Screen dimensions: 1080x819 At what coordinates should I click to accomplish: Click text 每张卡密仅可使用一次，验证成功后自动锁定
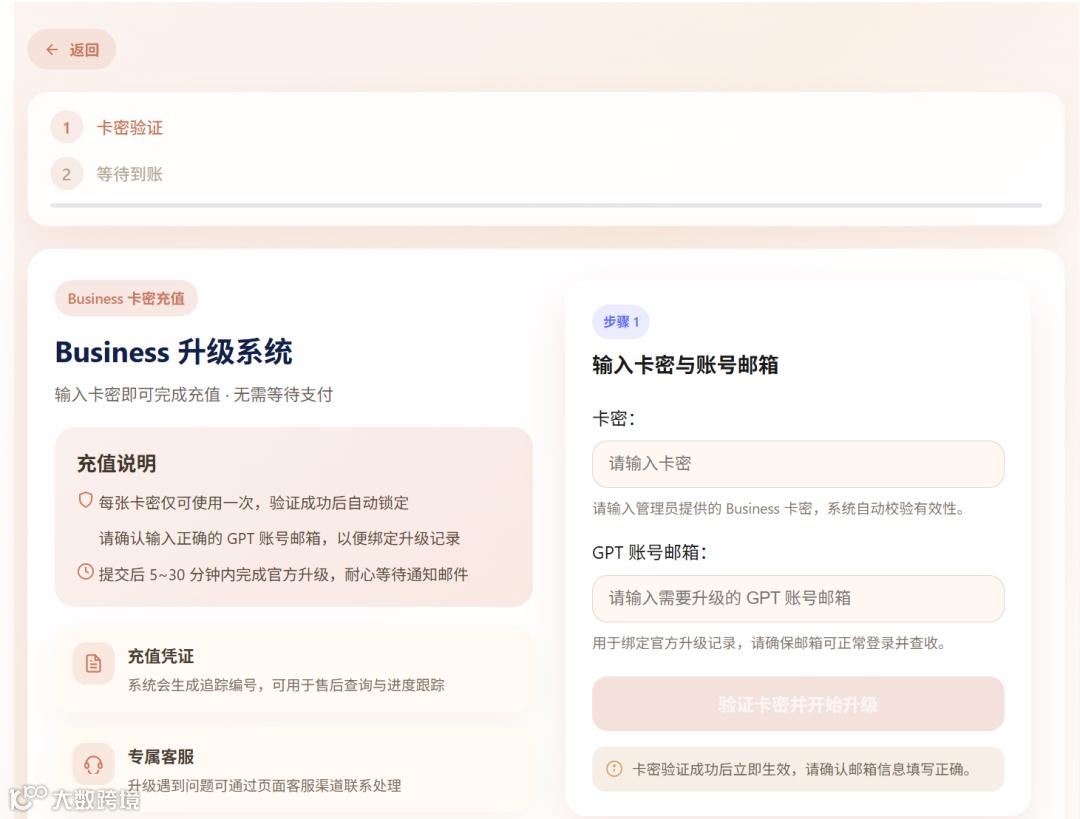(x=253, y=503)
